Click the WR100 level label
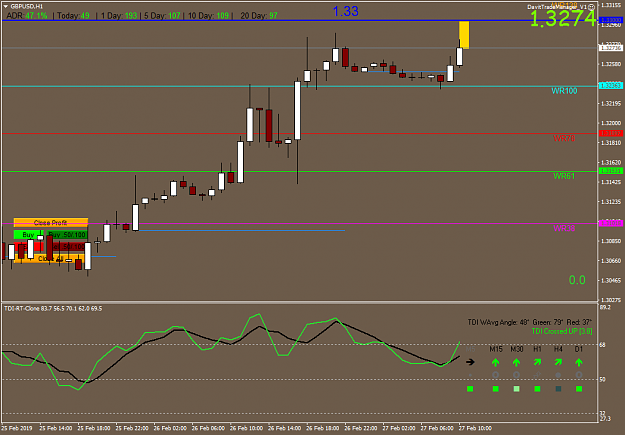This screenshot has width=625, height=435. (x=564, y=91)
